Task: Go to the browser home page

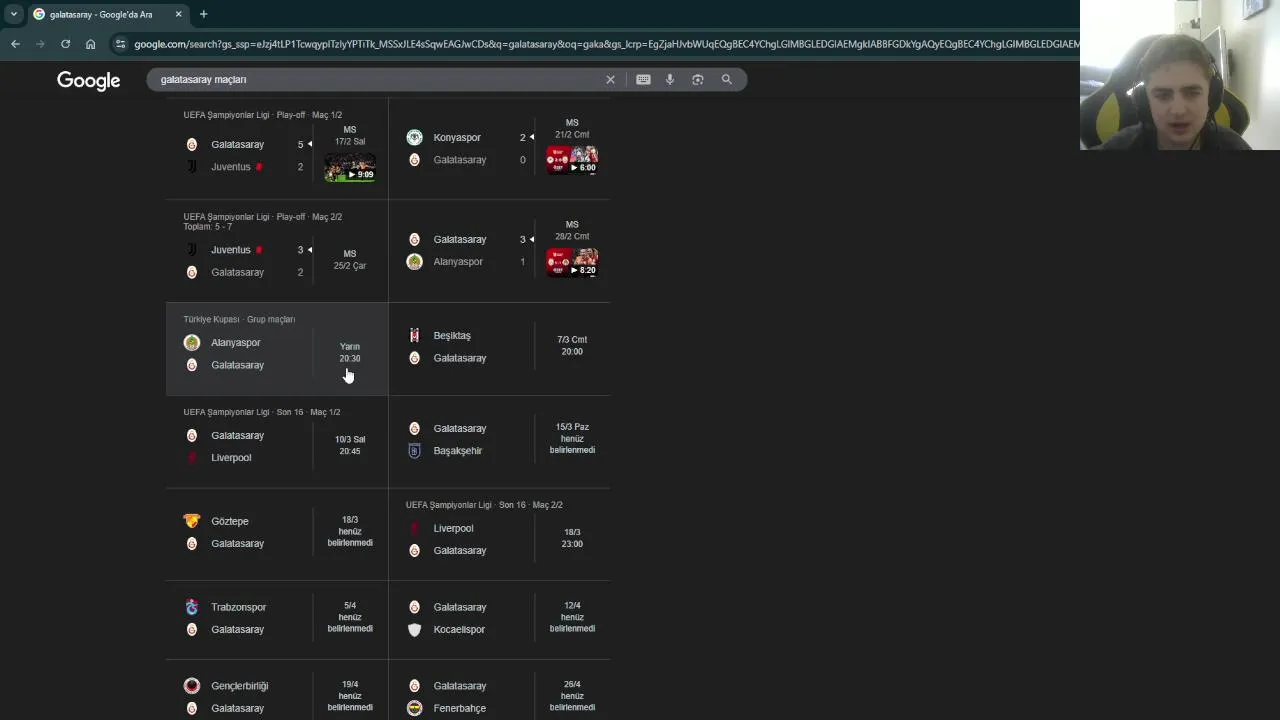Action: pos(90,44)
